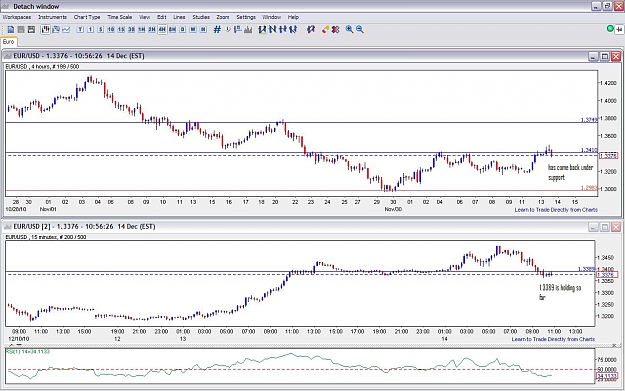
Task: Set time scale to 30 minutes
Action: tap(132, 29)
